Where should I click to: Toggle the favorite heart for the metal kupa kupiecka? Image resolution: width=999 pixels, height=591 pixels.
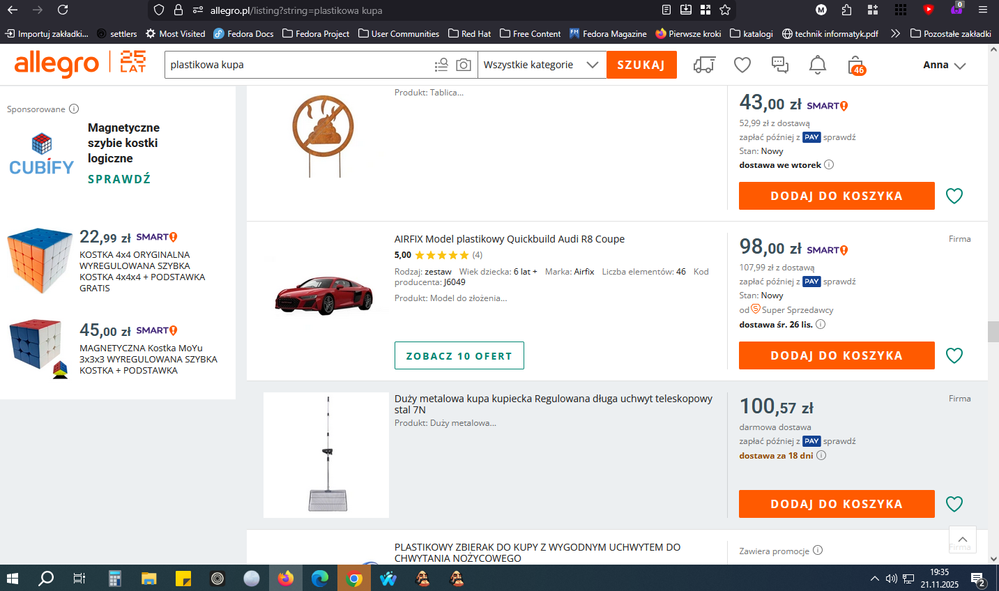pyautogui.click(x=954, y=504)
